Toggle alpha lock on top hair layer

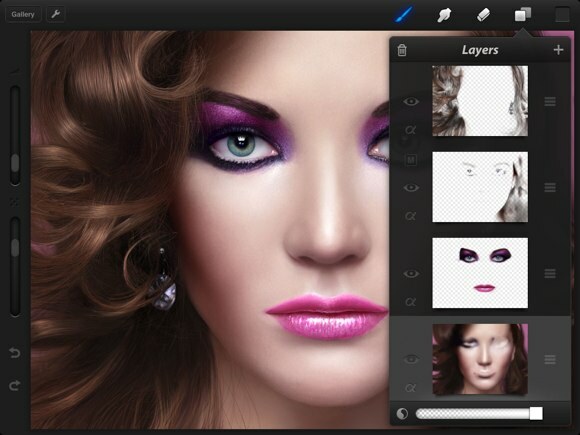411,130
